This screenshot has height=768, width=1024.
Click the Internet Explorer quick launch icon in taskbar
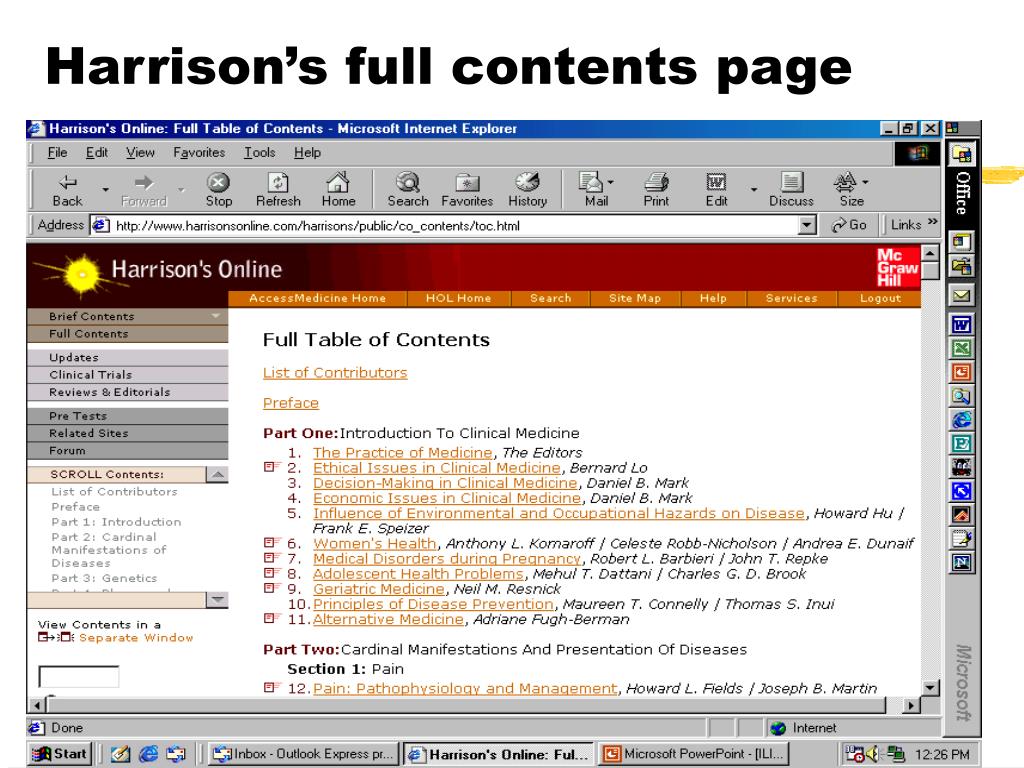(x=148, y=754)
